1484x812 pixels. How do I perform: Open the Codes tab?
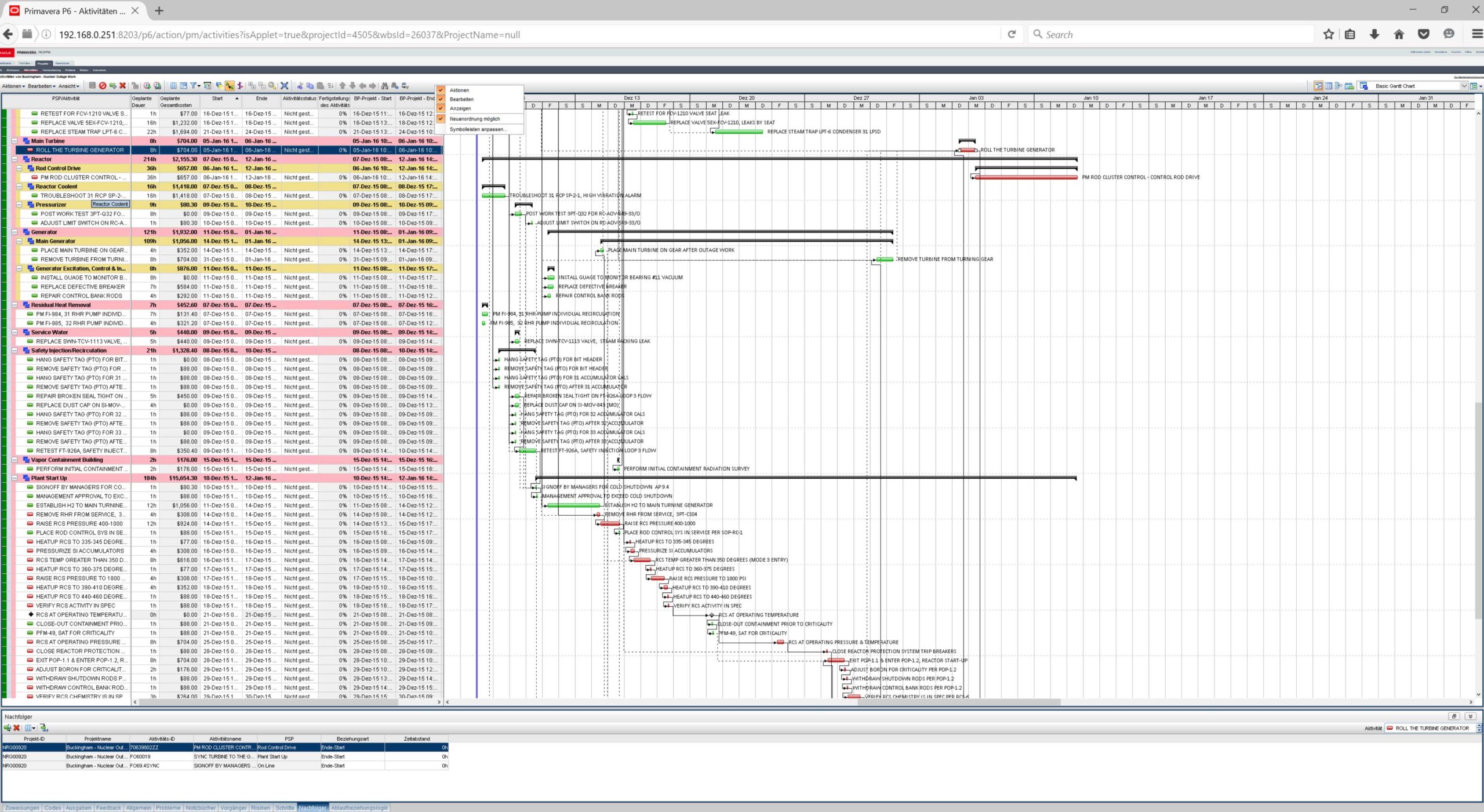52,807
